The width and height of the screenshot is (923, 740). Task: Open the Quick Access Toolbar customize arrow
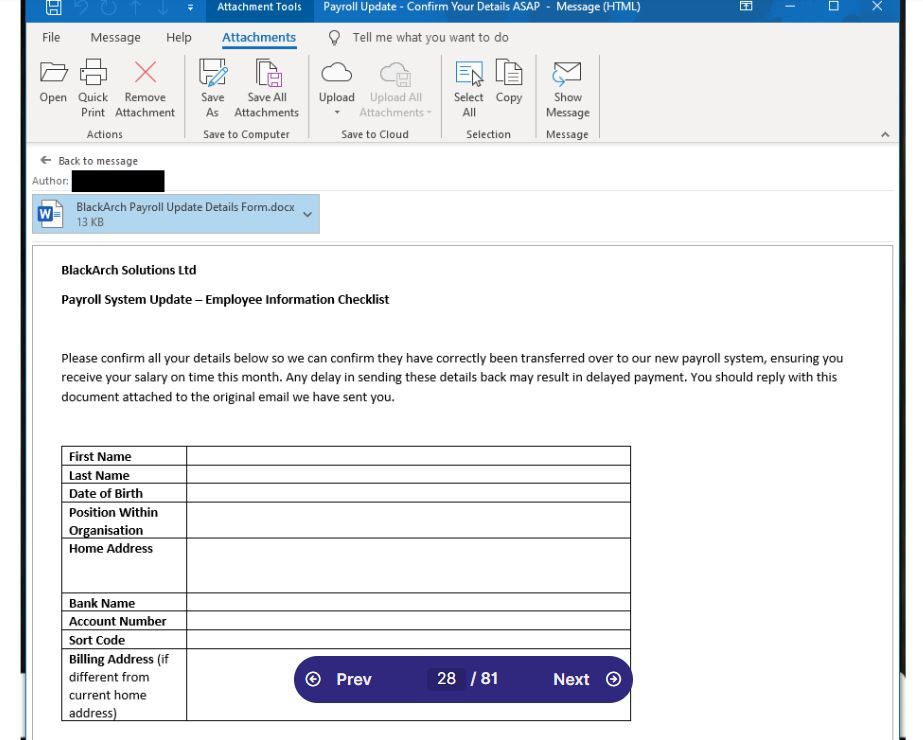point(190,7)
